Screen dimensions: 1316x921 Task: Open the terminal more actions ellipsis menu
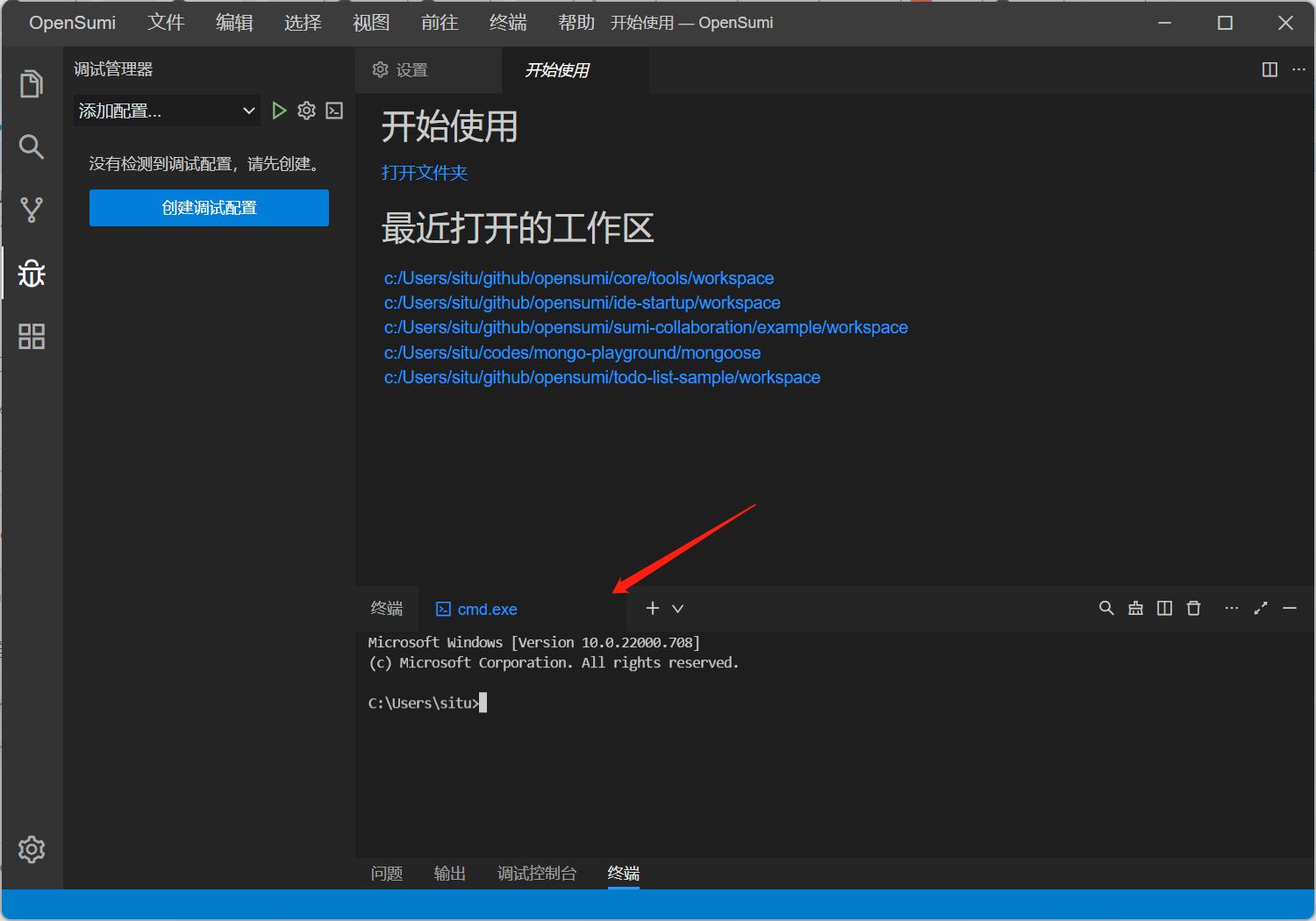point(1231,608)
